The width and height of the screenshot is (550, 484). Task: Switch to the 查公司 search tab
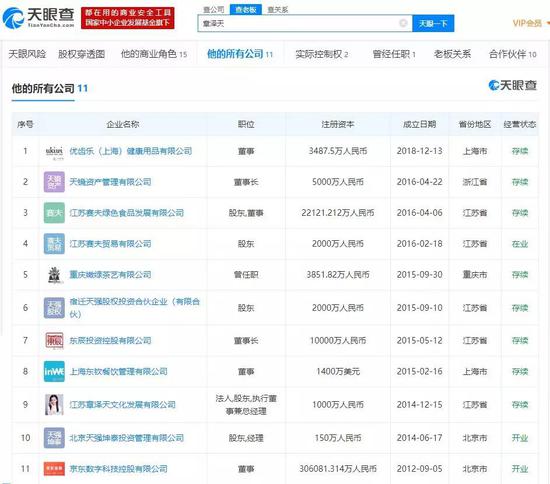click(214, 10)
